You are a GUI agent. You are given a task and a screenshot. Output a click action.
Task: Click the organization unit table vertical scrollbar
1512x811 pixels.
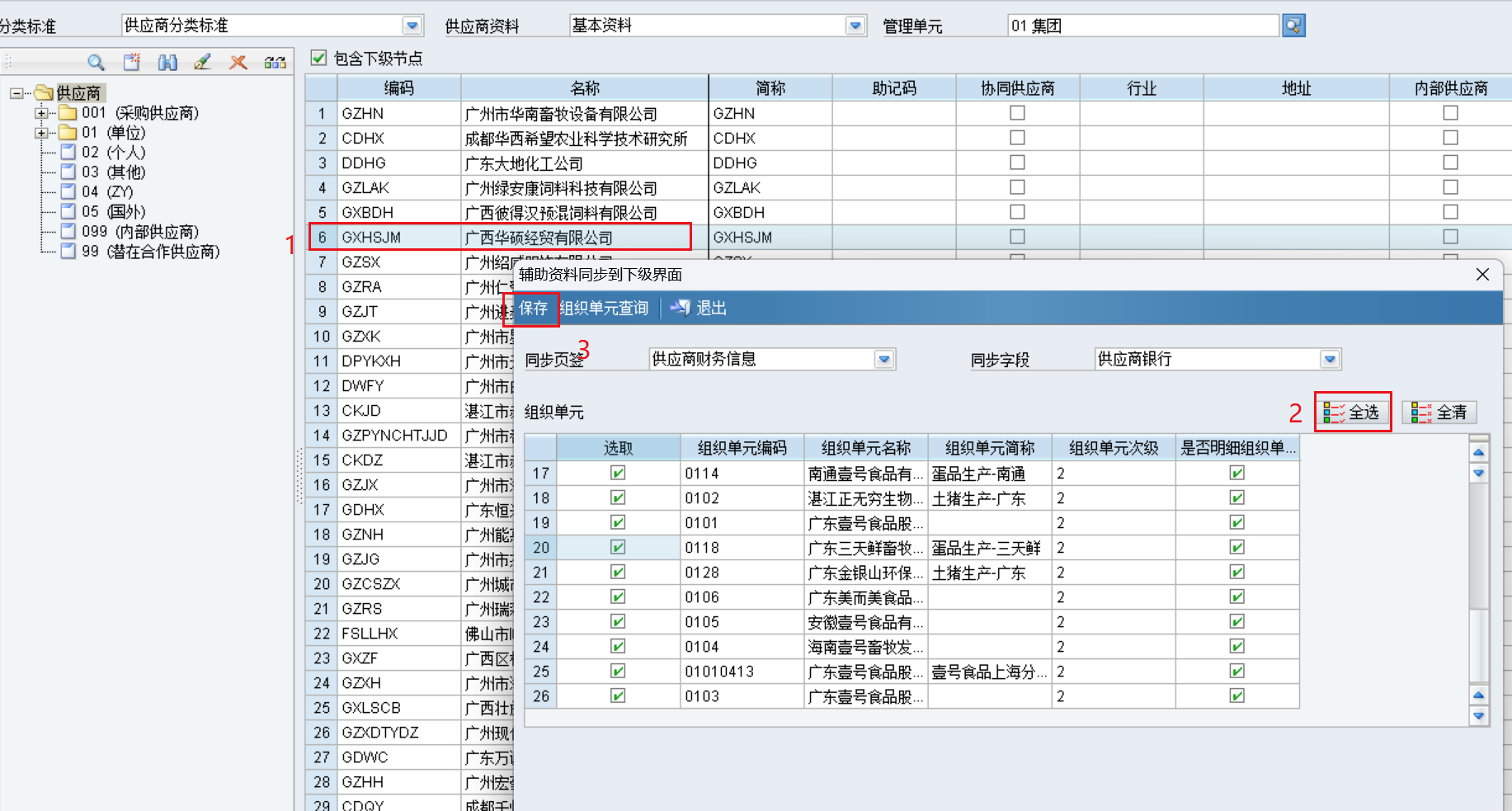coord(1479,578)
